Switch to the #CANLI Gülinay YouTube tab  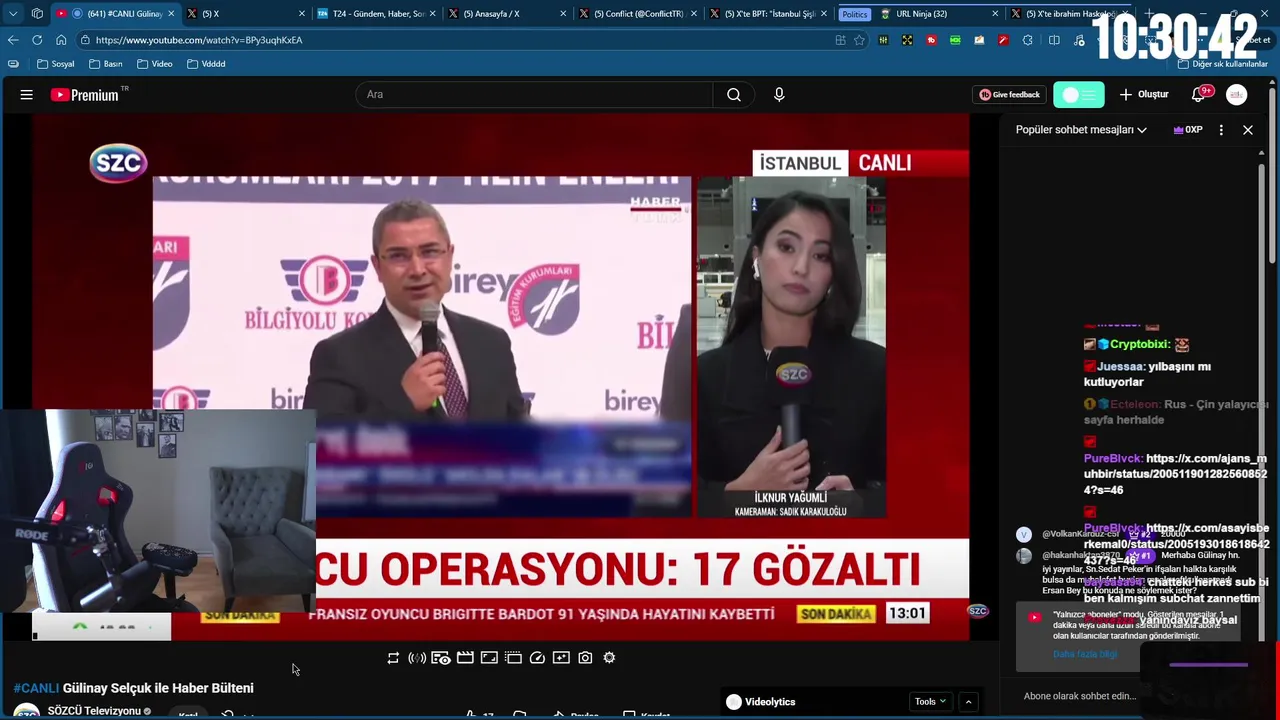[x=116, y=14]
